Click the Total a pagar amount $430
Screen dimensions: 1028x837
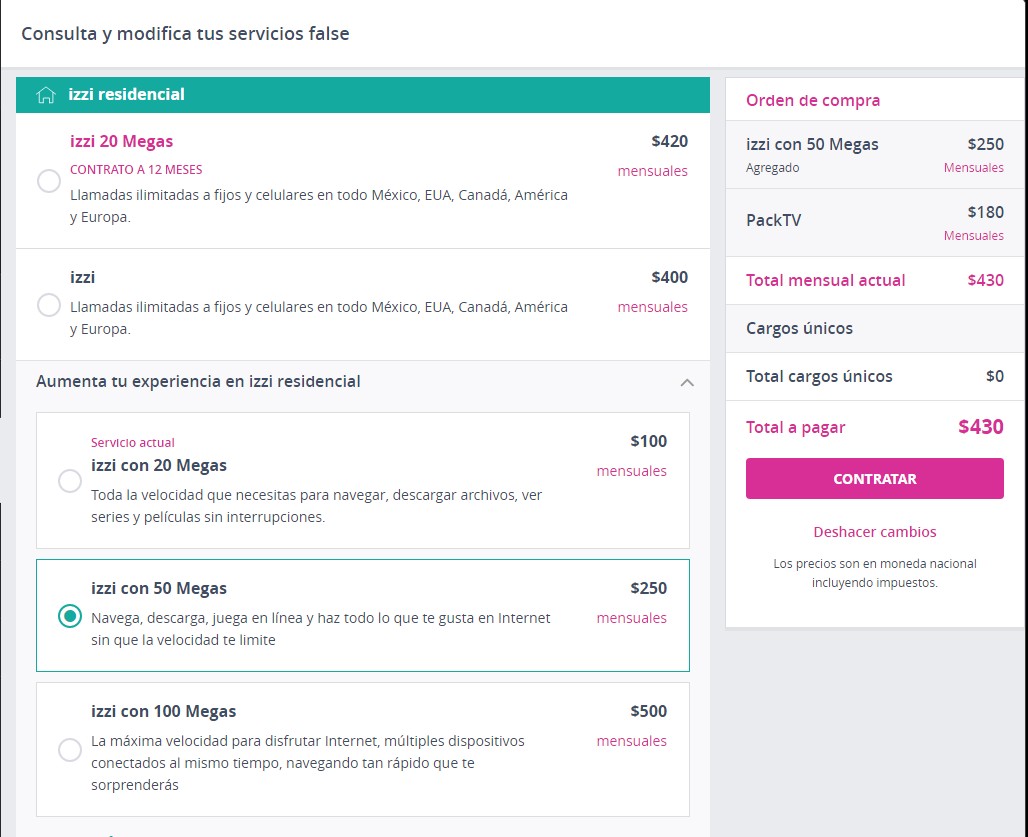click(980, 427)
